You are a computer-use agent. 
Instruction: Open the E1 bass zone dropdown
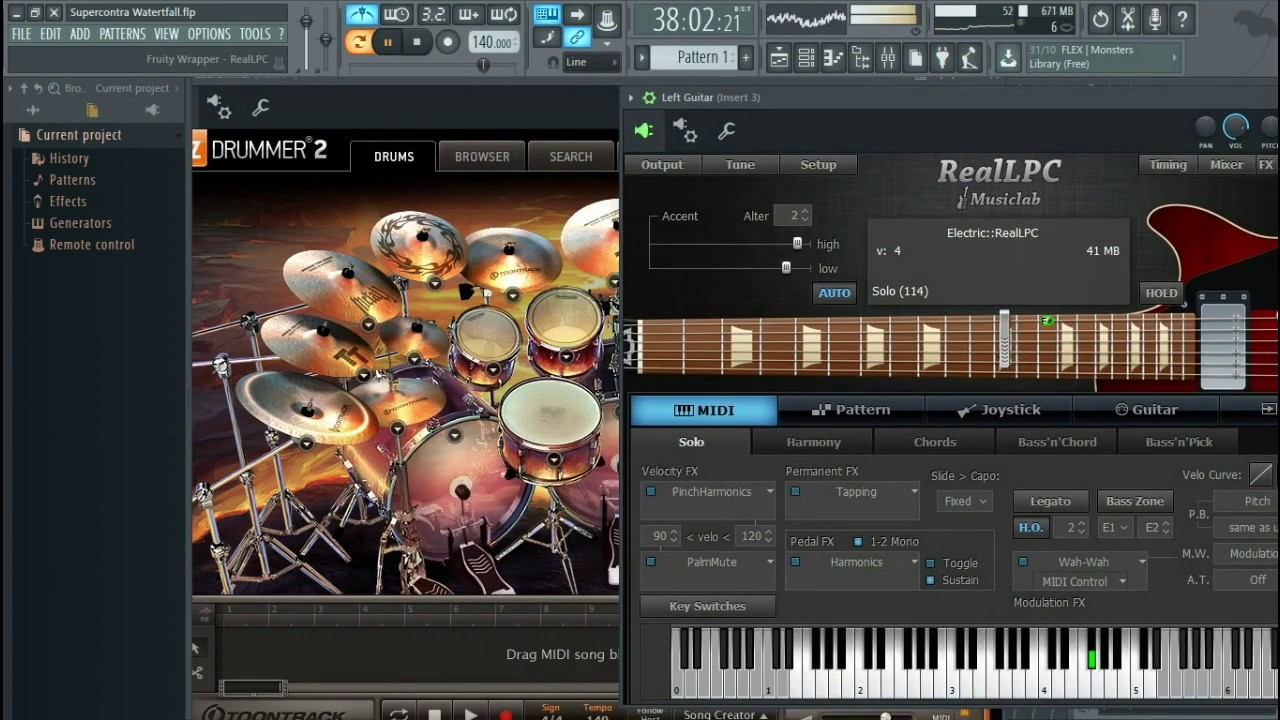(x=1114, y=528)
